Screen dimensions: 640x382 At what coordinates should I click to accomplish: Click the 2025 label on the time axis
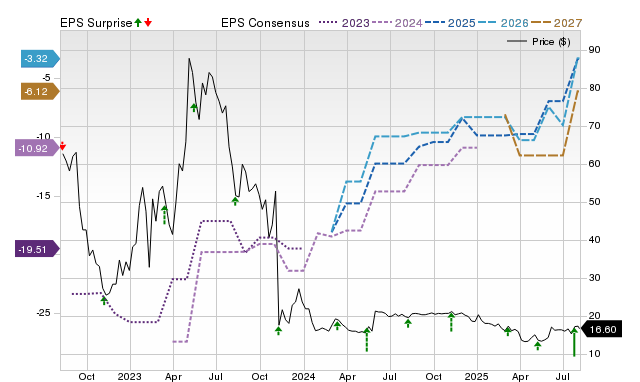pos(476,376)
